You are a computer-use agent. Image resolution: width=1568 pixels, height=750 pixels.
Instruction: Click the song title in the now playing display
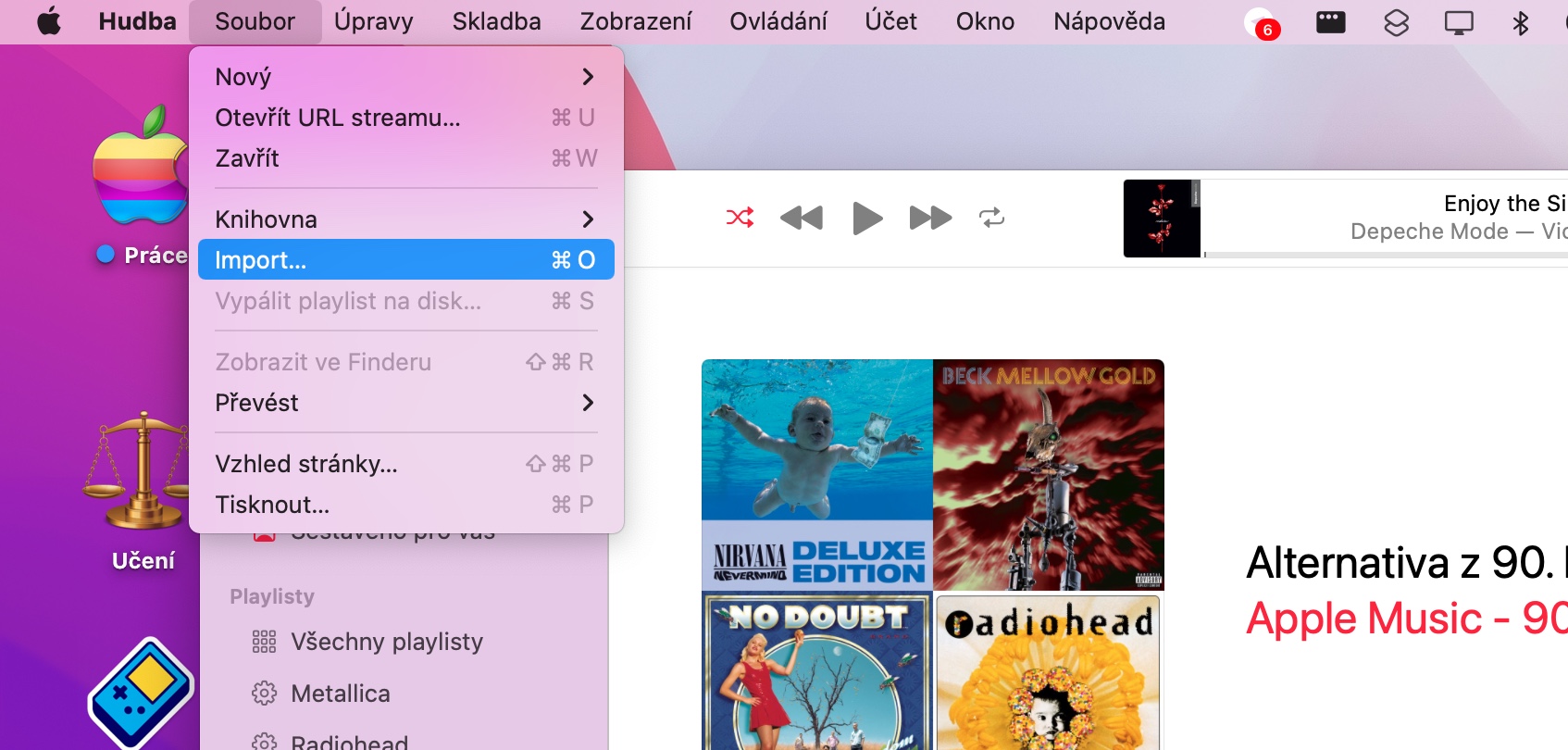pyautogui.click(x=1505, y=203)
